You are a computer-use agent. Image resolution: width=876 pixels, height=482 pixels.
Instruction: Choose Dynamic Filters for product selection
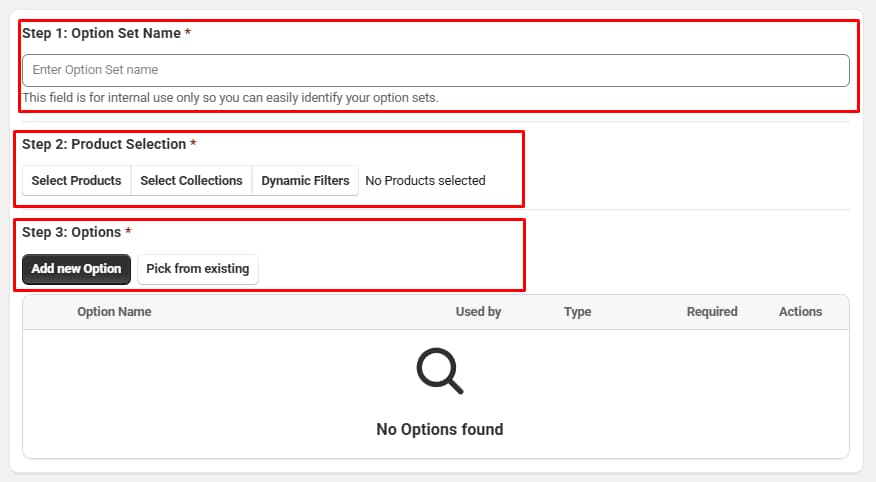(x=305, y=180)
